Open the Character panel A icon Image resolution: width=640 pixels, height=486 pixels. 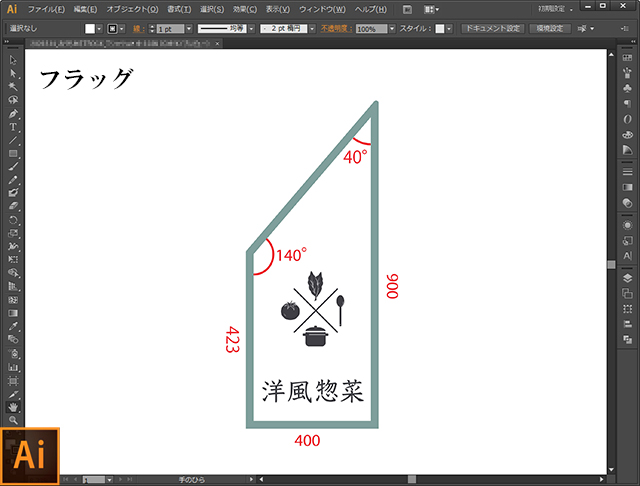[x=627, y=256]
